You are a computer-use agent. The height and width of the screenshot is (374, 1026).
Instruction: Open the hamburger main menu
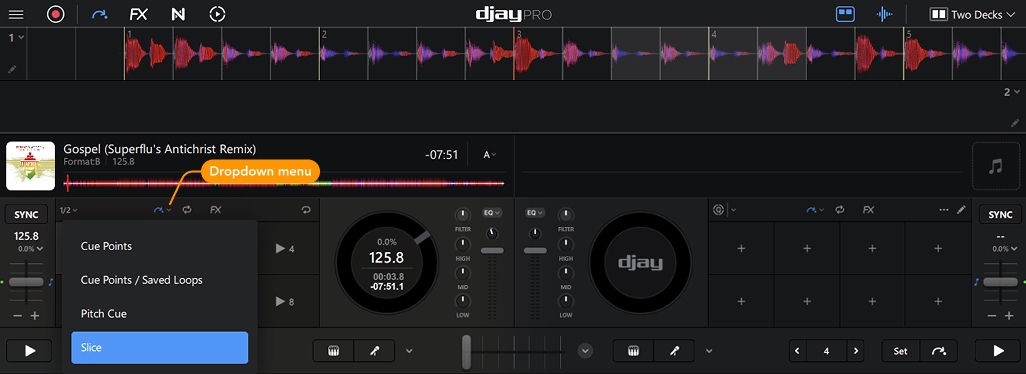[x=16, y=14]
